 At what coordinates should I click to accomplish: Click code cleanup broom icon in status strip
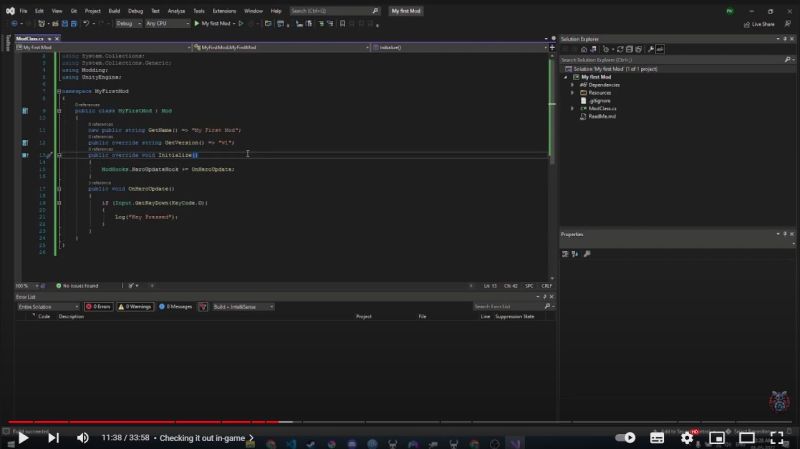click(131, 286)
